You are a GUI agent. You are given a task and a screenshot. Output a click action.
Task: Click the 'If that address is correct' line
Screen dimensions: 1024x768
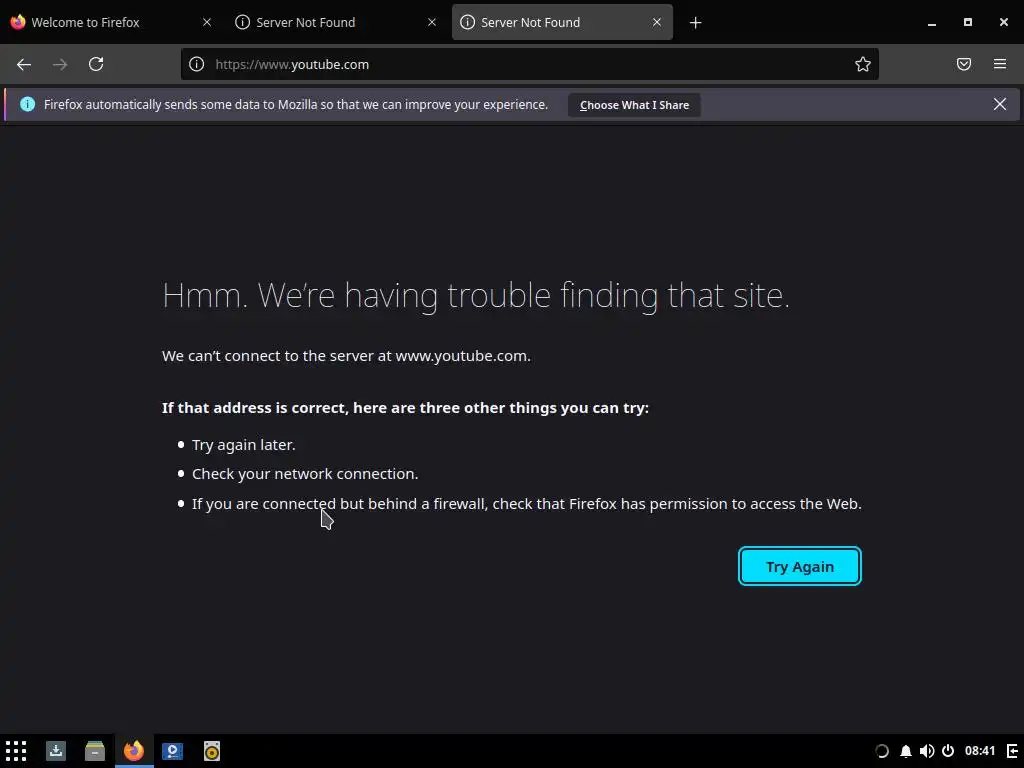[x=406, y=408]
